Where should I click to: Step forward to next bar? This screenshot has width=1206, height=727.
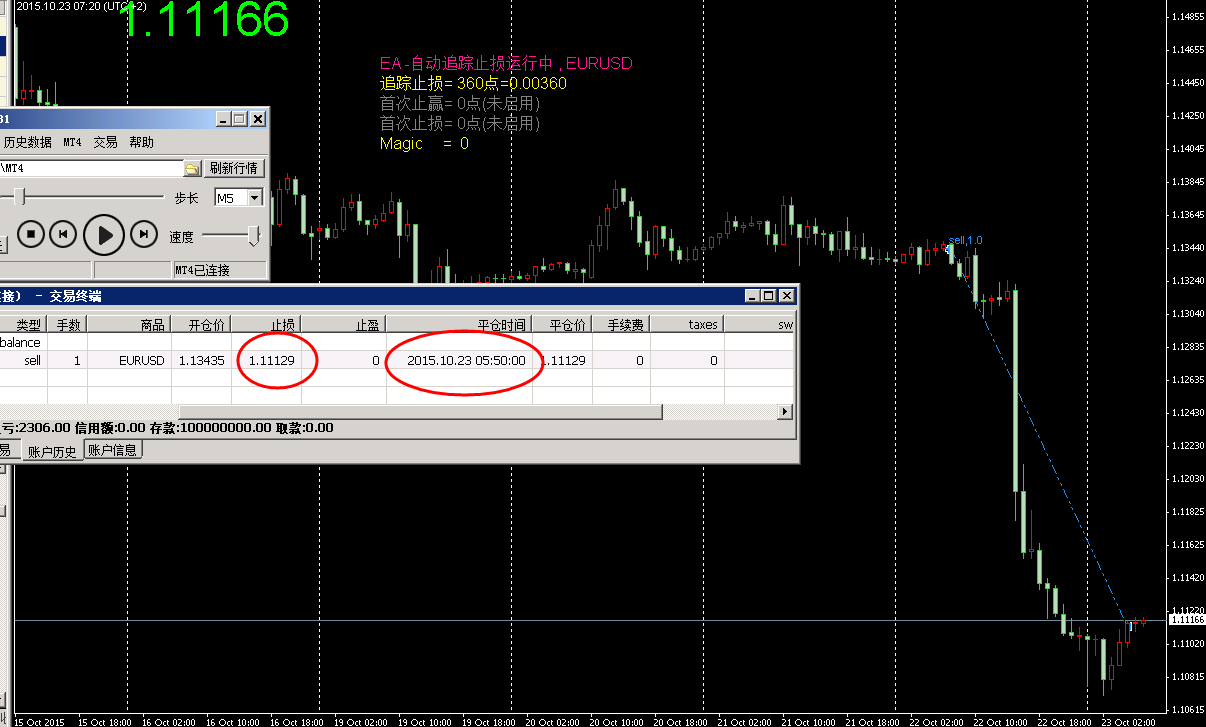click(145, 235)
